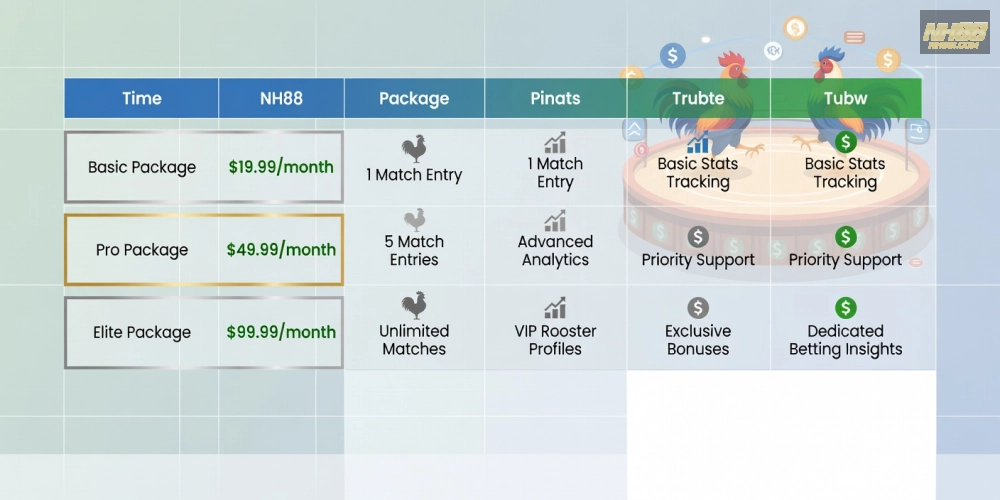Click the chart icon above VIP Rooster Profiles
The image size is (1000, 500).
[555, 307]
